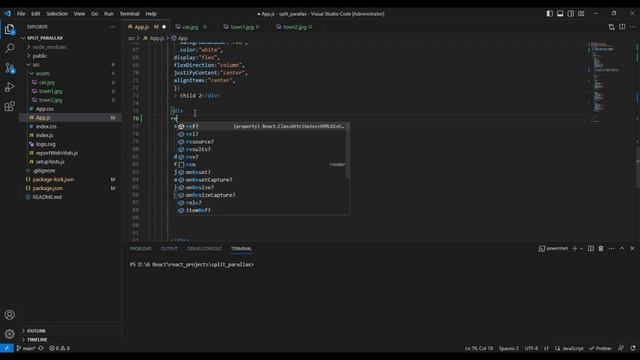Click the LF end of line indicator
640x360 pixels.
[x=546, y=348]
